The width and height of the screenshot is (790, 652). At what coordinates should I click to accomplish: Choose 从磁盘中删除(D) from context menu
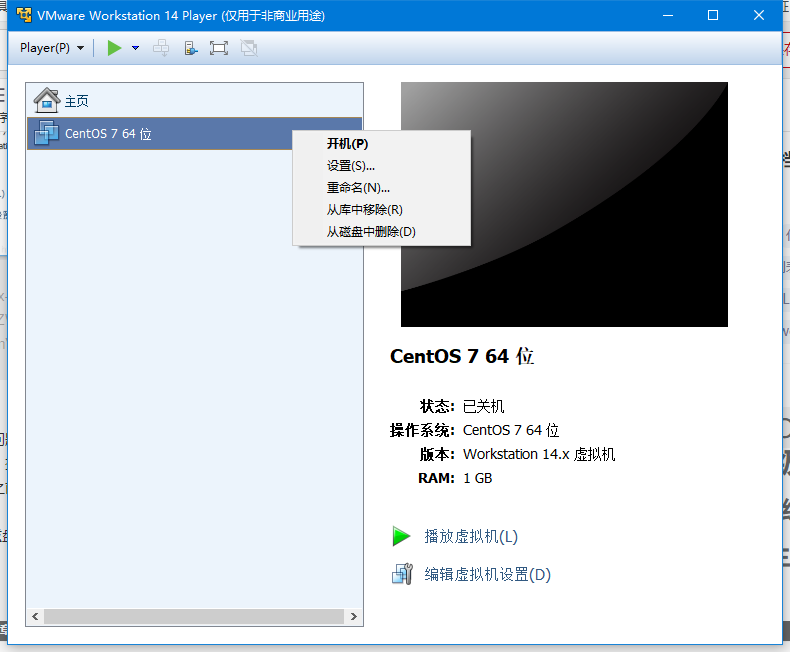pos(381,232)
